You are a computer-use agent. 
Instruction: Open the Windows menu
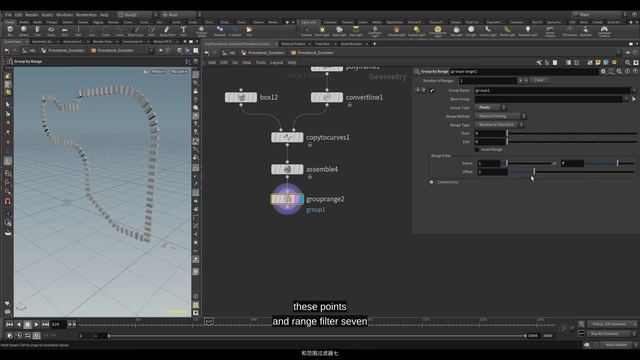[x=64, y=15]
